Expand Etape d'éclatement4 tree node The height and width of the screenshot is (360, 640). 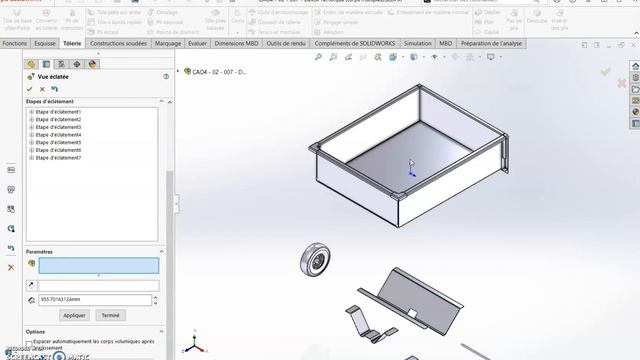[31, 135]
